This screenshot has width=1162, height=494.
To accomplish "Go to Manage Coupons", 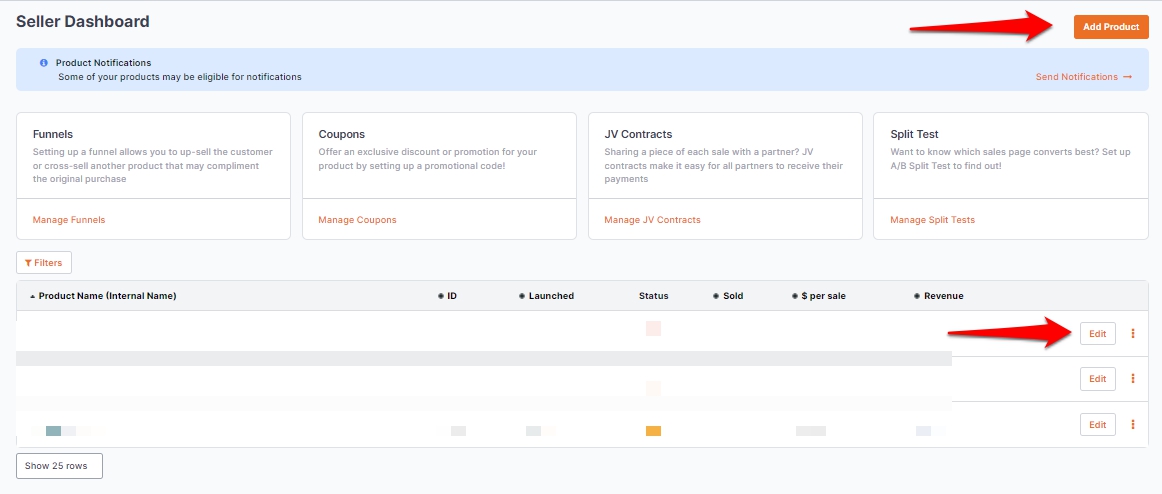I will [357, 220].
